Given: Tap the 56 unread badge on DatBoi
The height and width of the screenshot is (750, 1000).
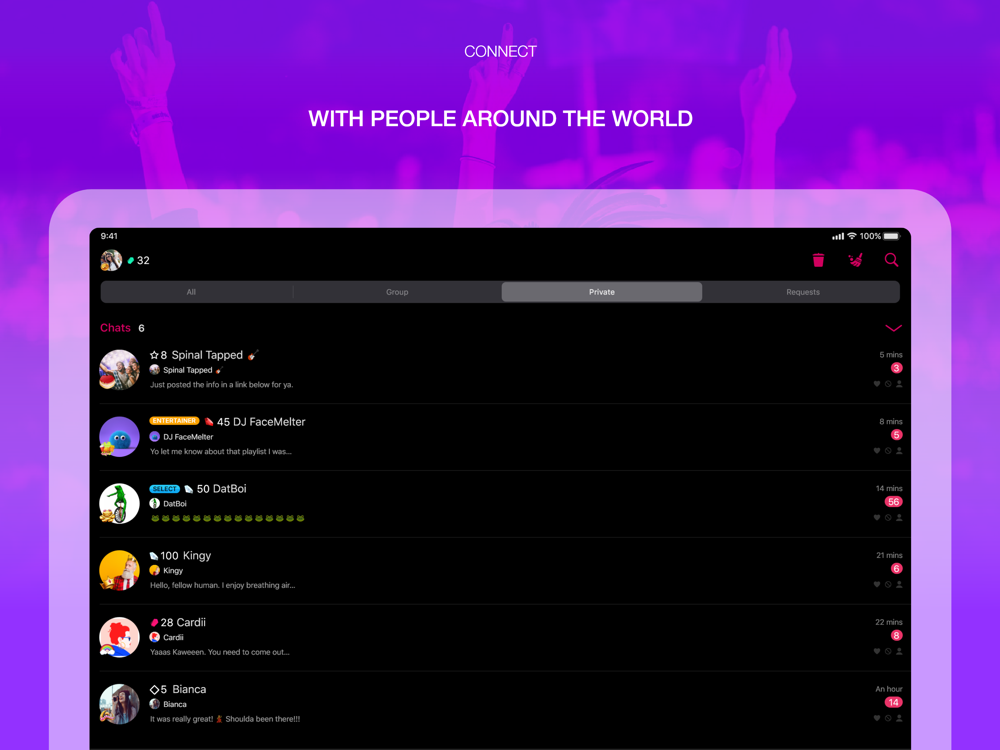Looking at the screenshot, I should point(893,502).
